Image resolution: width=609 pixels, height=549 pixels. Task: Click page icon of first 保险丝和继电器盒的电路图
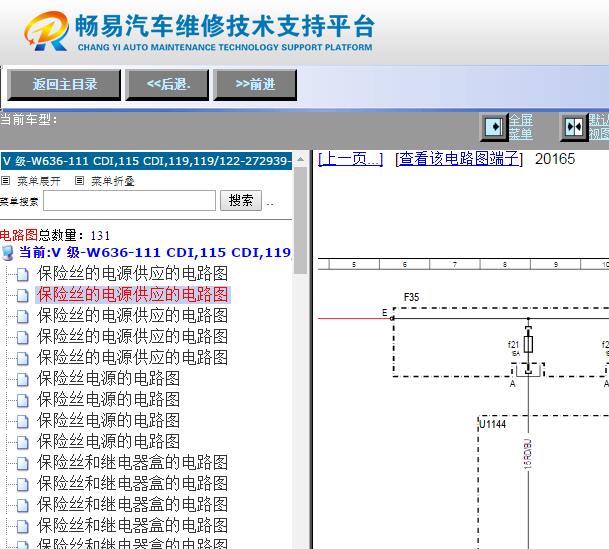click(23, 463)
